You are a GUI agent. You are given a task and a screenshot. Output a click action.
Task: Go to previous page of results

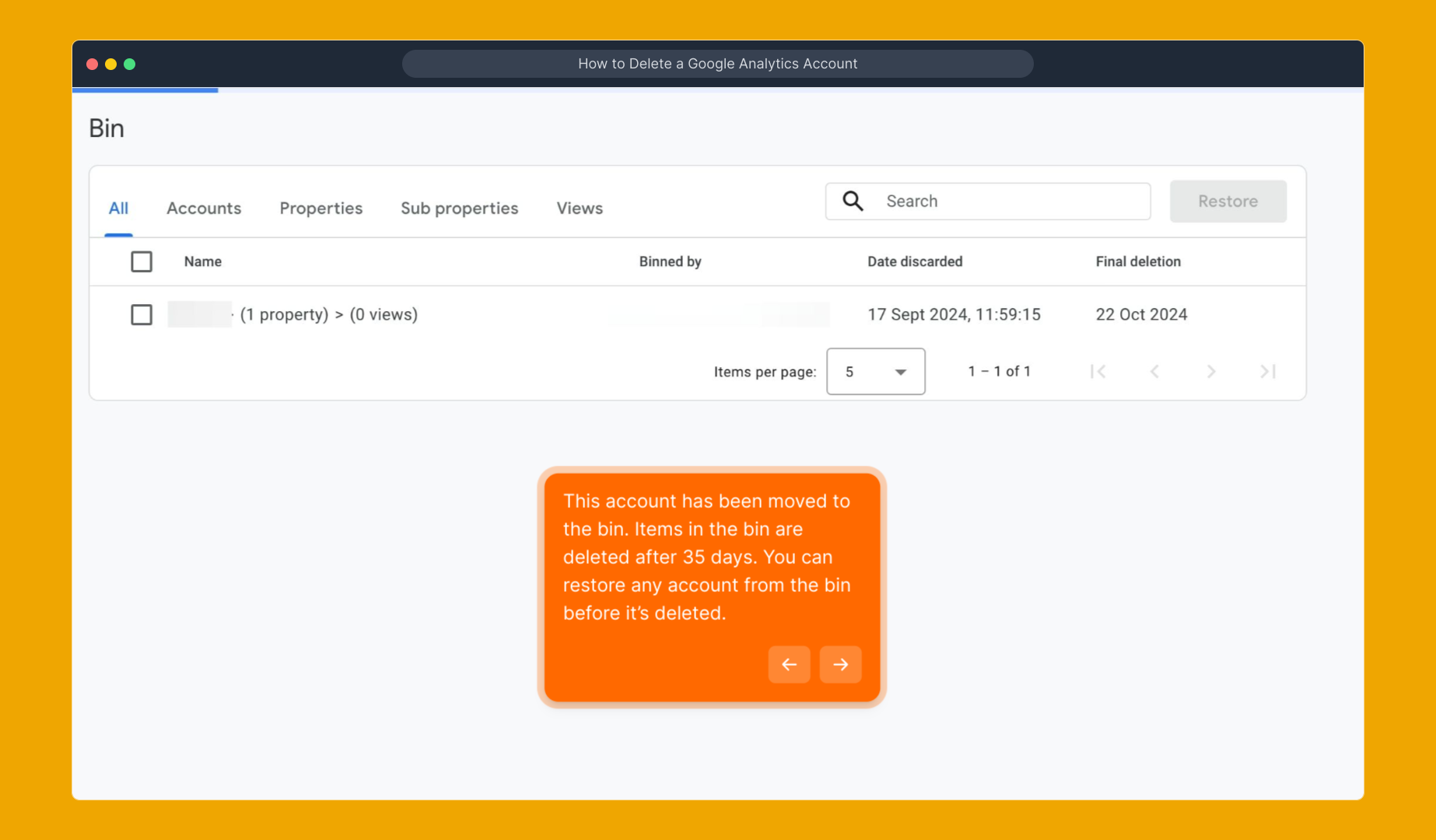click(1154, 372)
